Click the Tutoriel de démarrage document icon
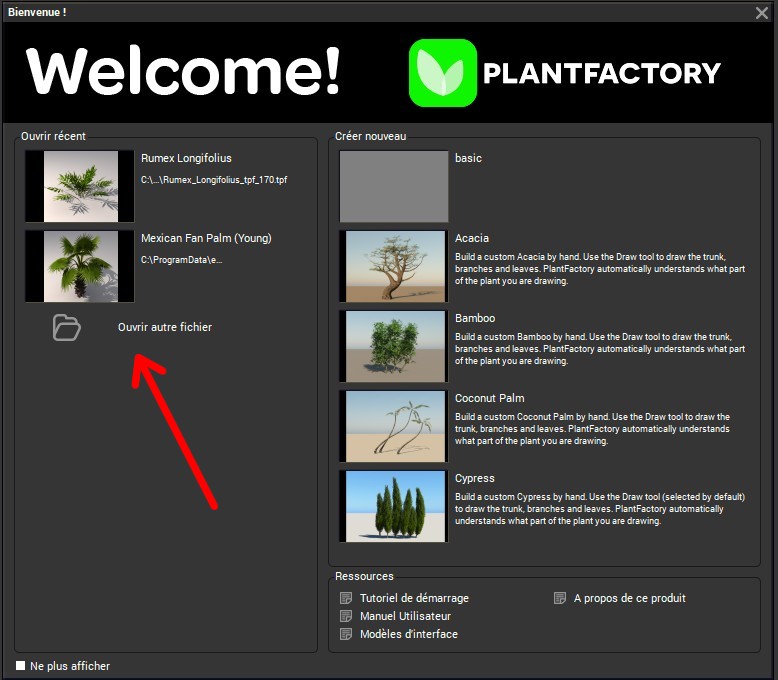This screenshot has width=778, height=680. (x=346, y=598)
